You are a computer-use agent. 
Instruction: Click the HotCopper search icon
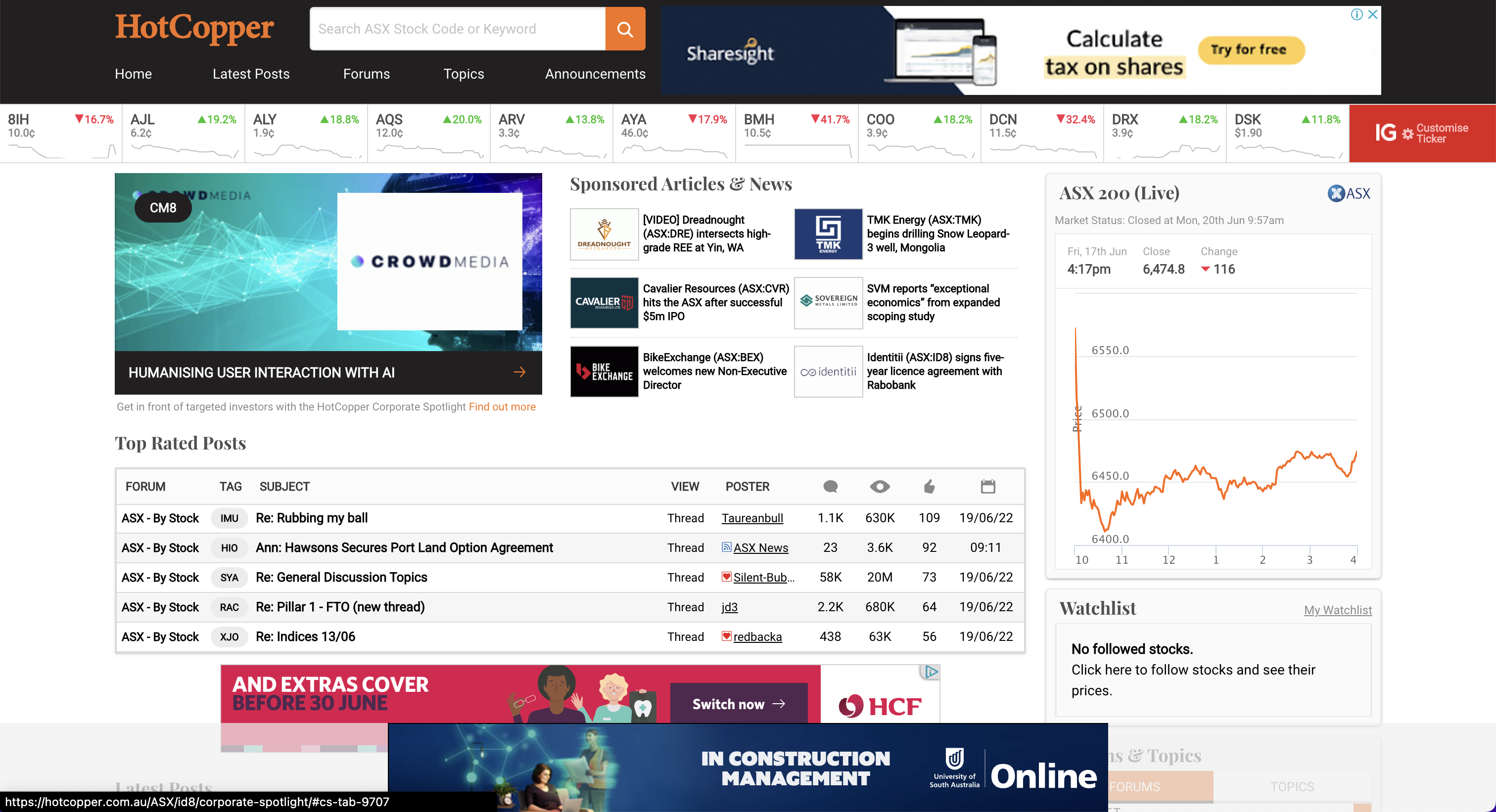625,29
